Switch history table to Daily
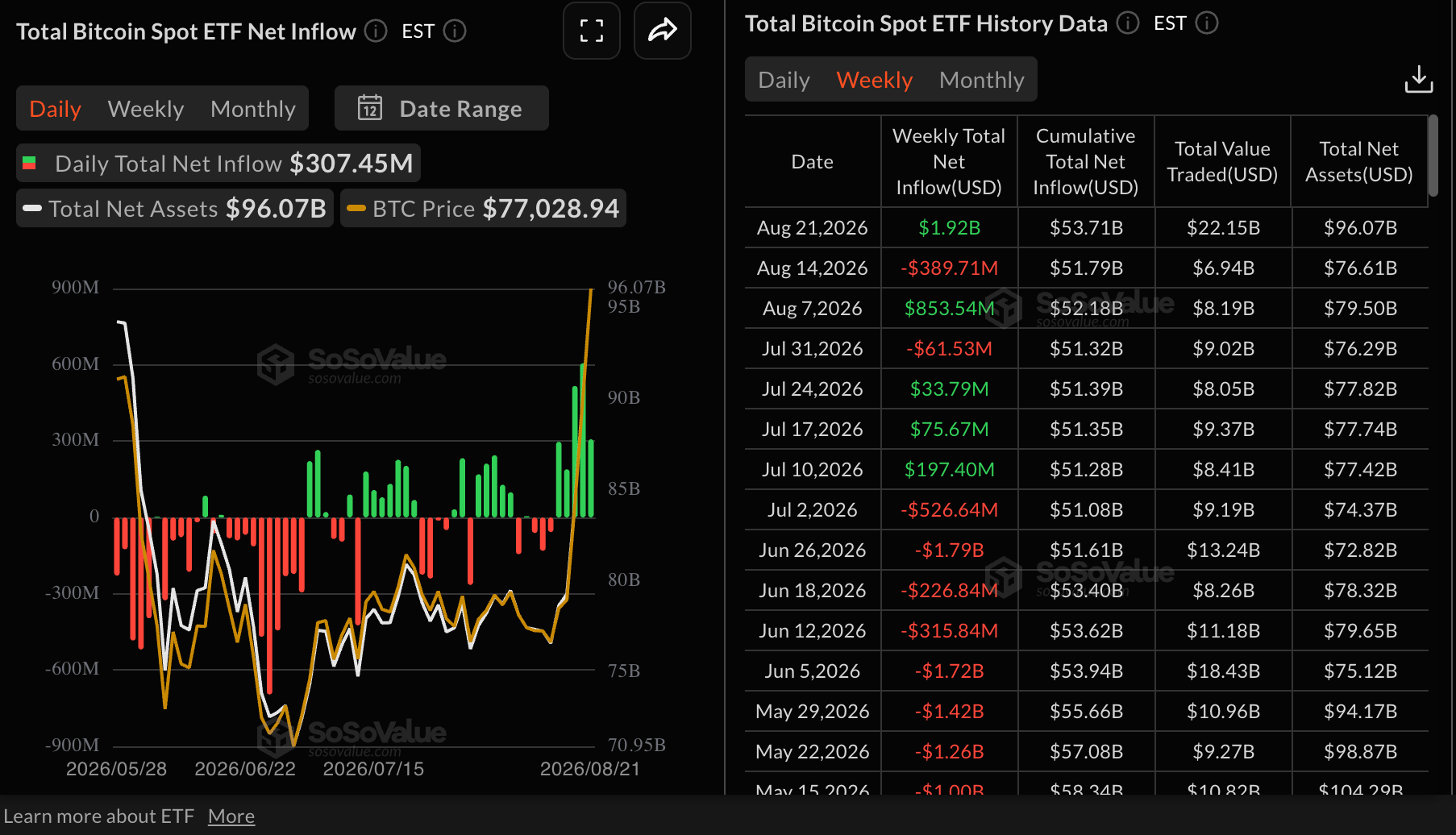1456x835 pixels. 784,80
